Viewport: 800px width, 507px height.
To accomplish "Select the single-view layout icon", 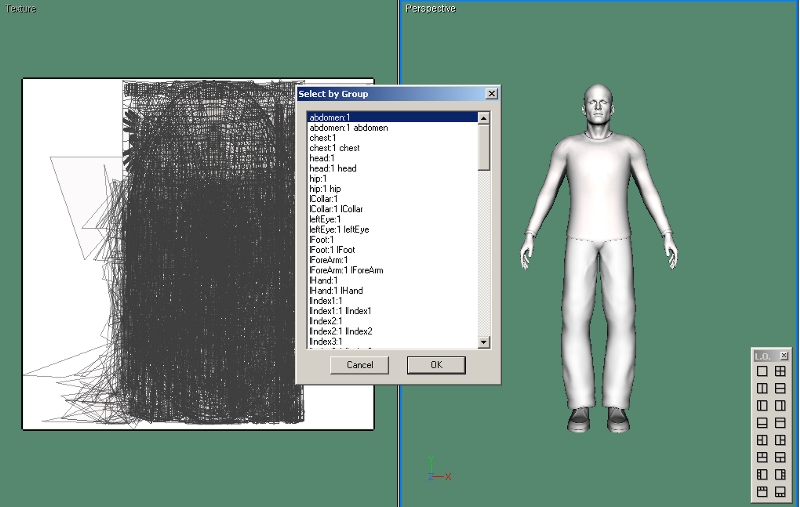I will click(762, 371).
